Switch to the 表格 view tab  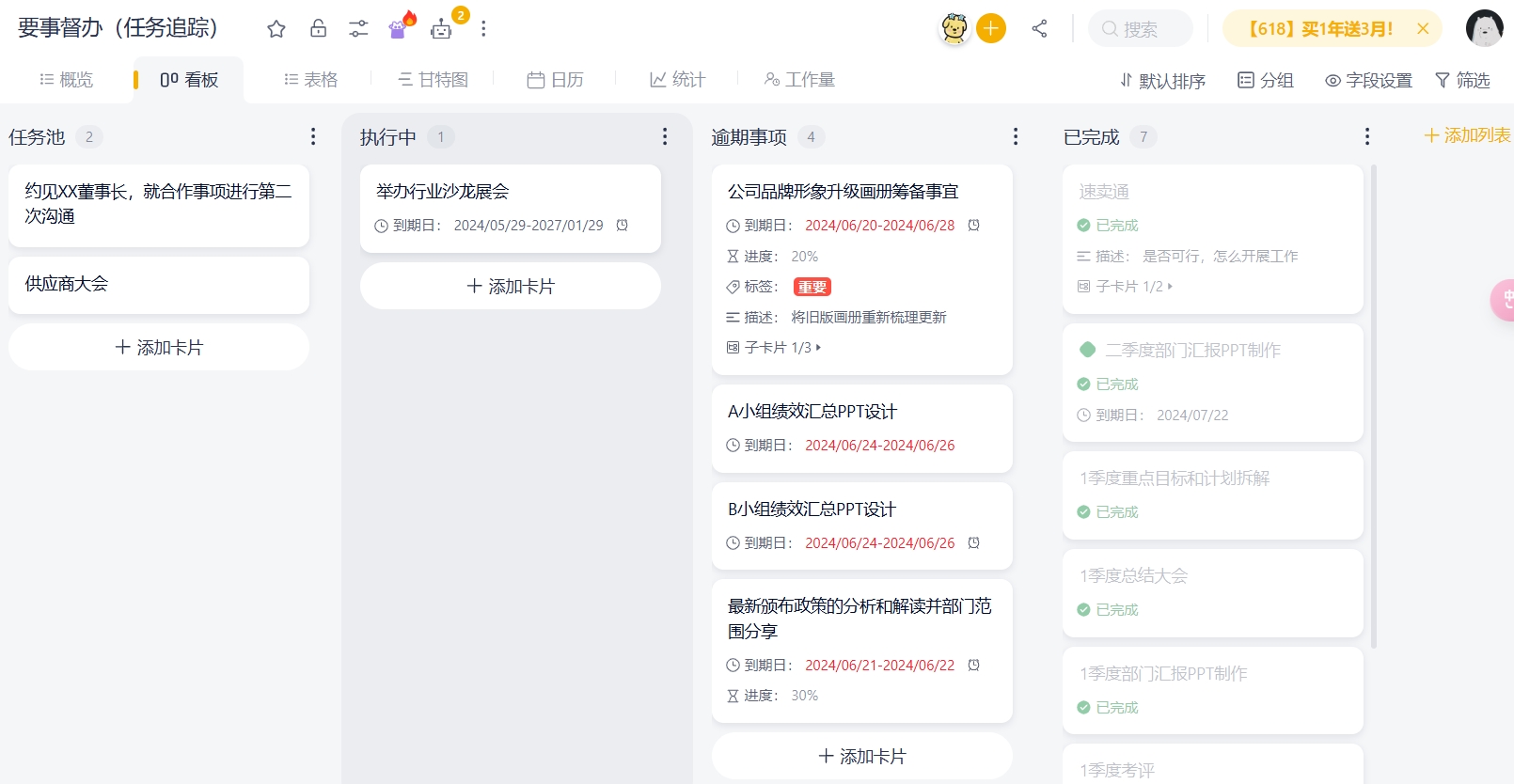[310, 80]
